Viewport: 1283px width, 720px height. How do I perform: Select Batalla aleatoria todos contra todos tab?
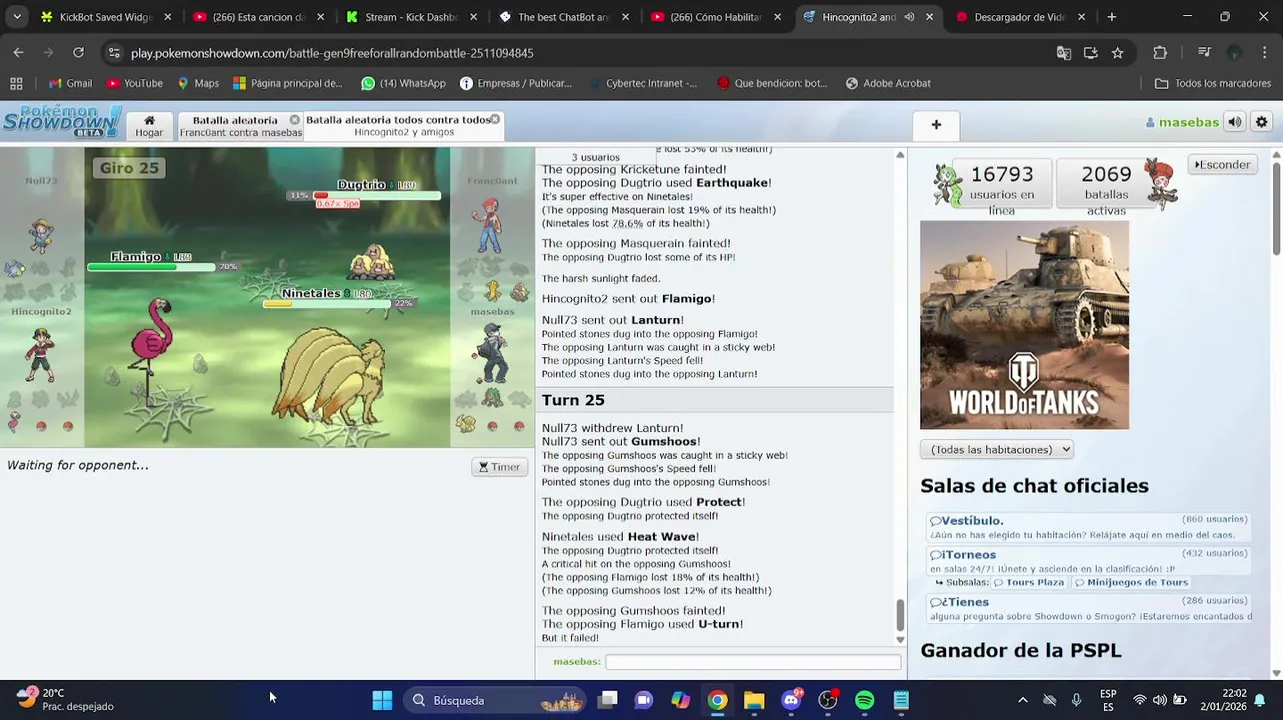(399, 126)
